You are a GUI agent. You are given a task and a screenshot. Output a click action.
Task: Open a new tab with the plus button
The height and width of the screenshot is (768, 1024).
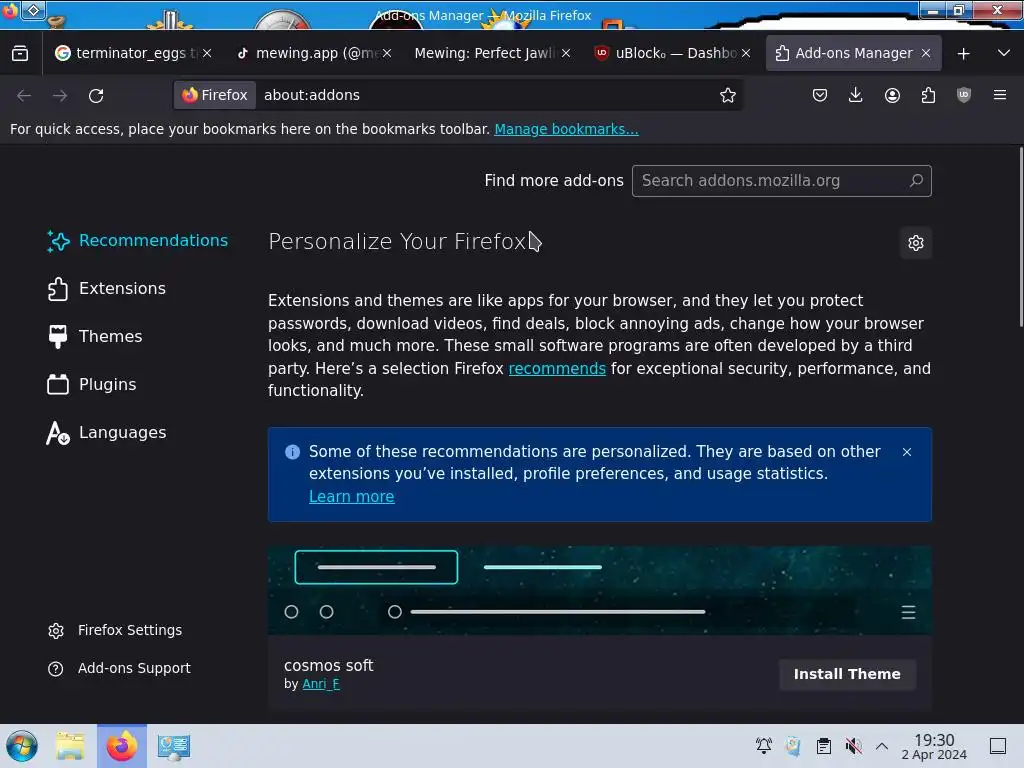pos(963,54)
